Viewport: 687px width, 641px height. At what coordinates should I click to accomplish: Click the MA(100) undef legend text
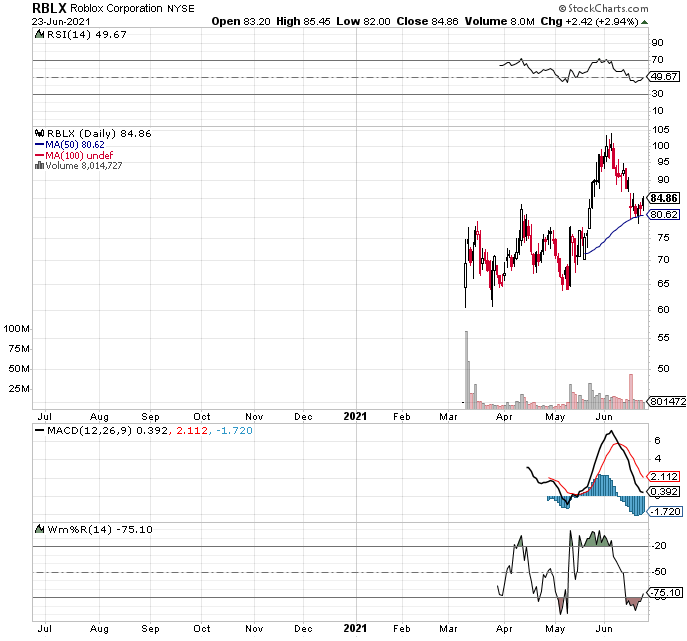click(79, 155)
